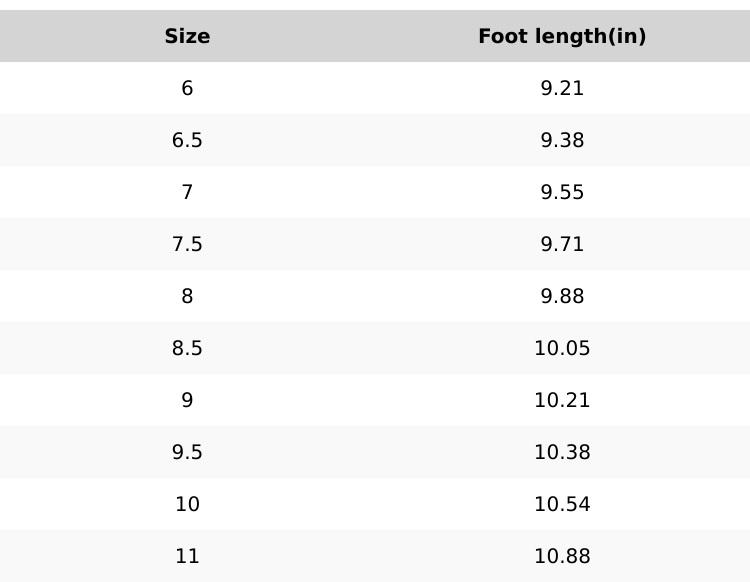Click the Foot length(in) column header
This screenshot has width=750, height=582.
click(x=562, y=36)
